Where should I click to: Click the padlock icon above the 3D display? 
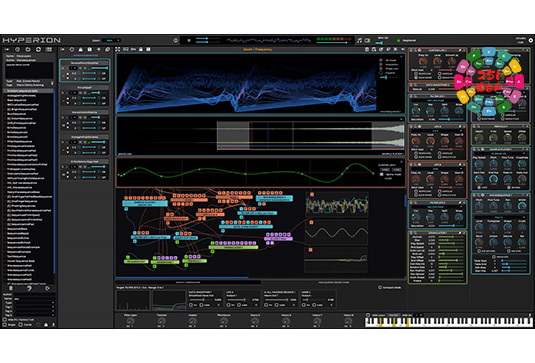coord(141,49)
